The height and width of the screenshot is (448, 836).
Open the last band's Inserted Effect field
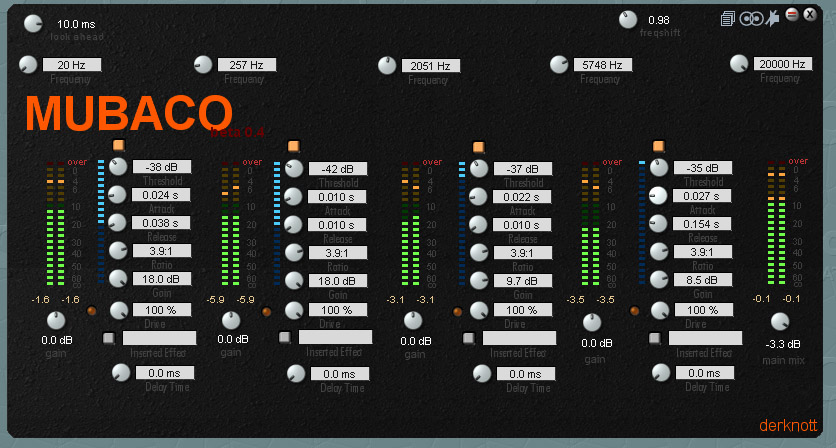[705, 338]
